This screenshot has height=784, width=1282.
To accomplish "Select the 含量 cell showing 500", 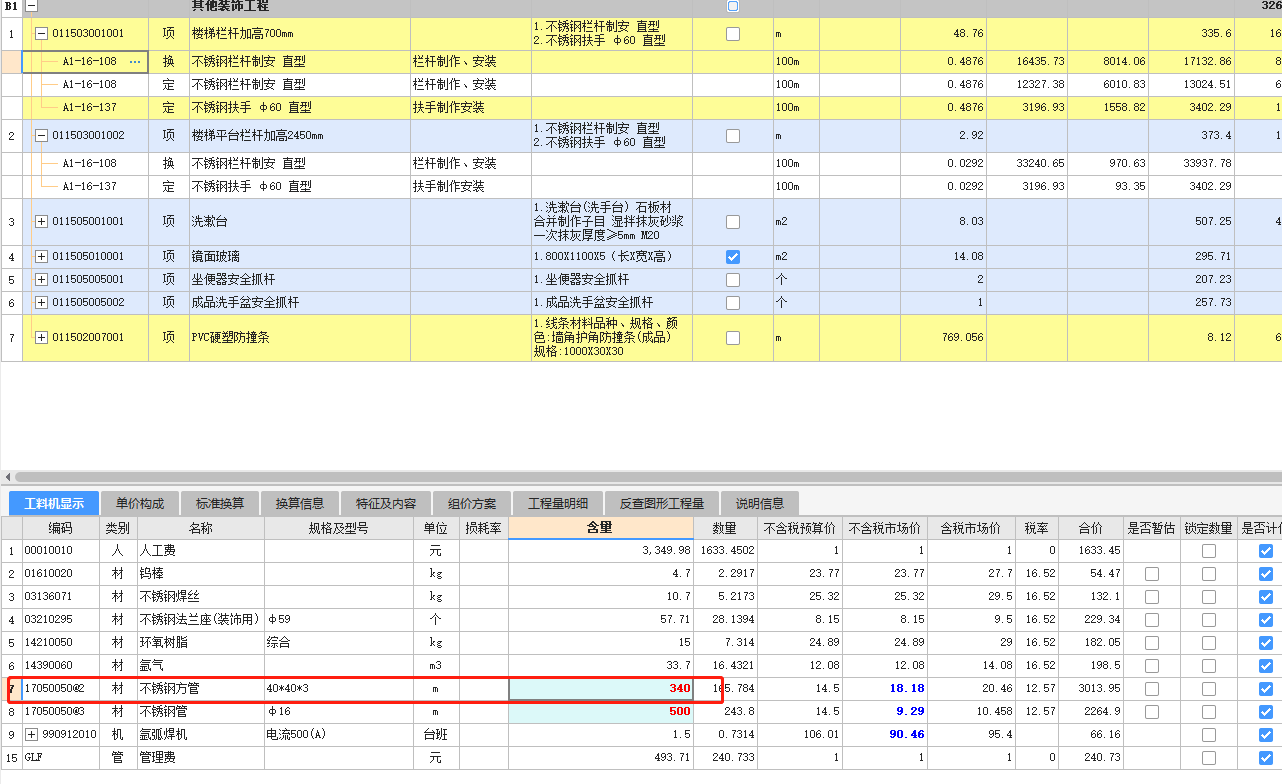I will [600, 712].
